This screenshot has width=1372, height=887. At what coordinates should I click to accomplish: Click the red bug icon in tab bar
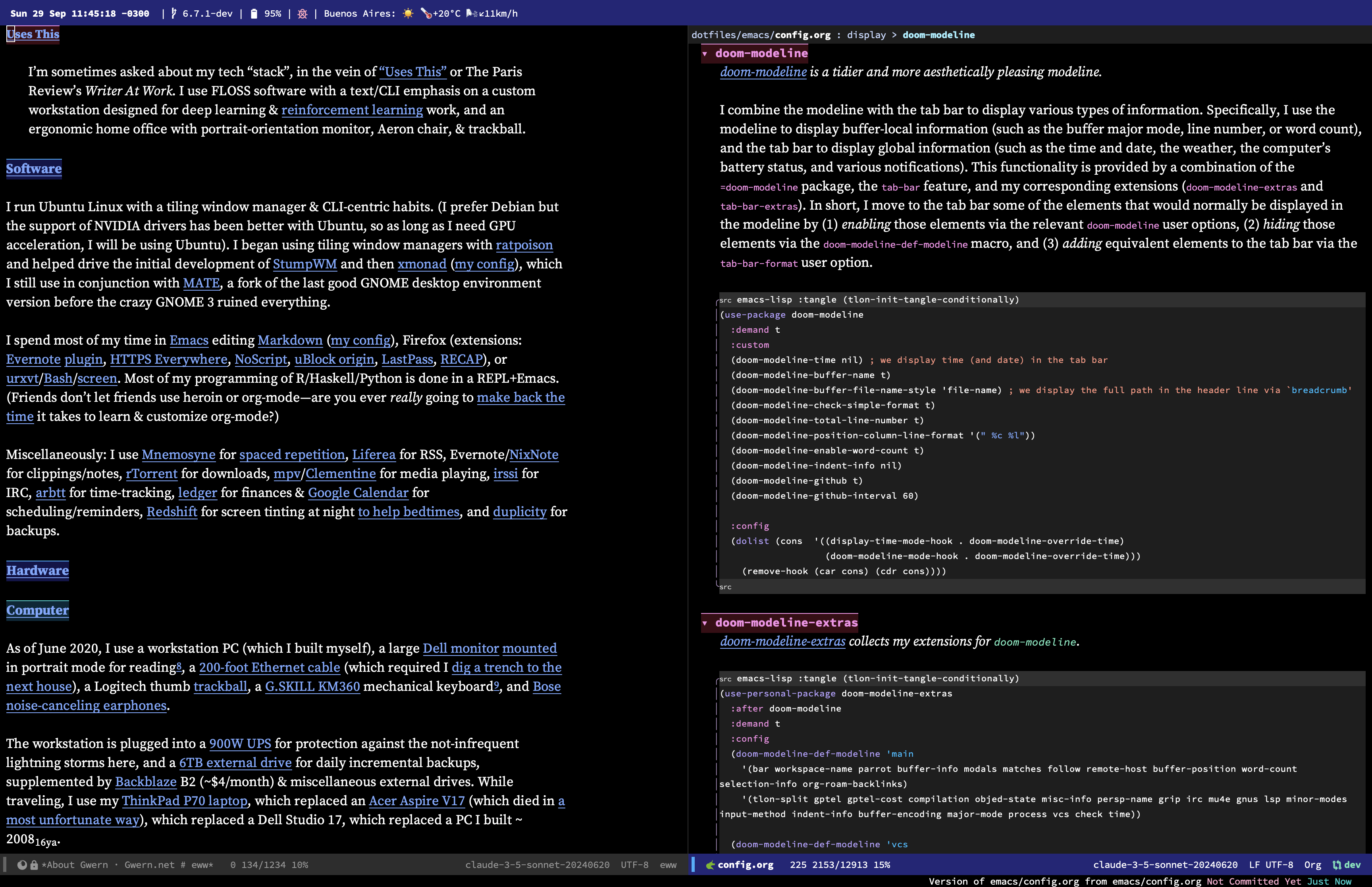(302, 13)
